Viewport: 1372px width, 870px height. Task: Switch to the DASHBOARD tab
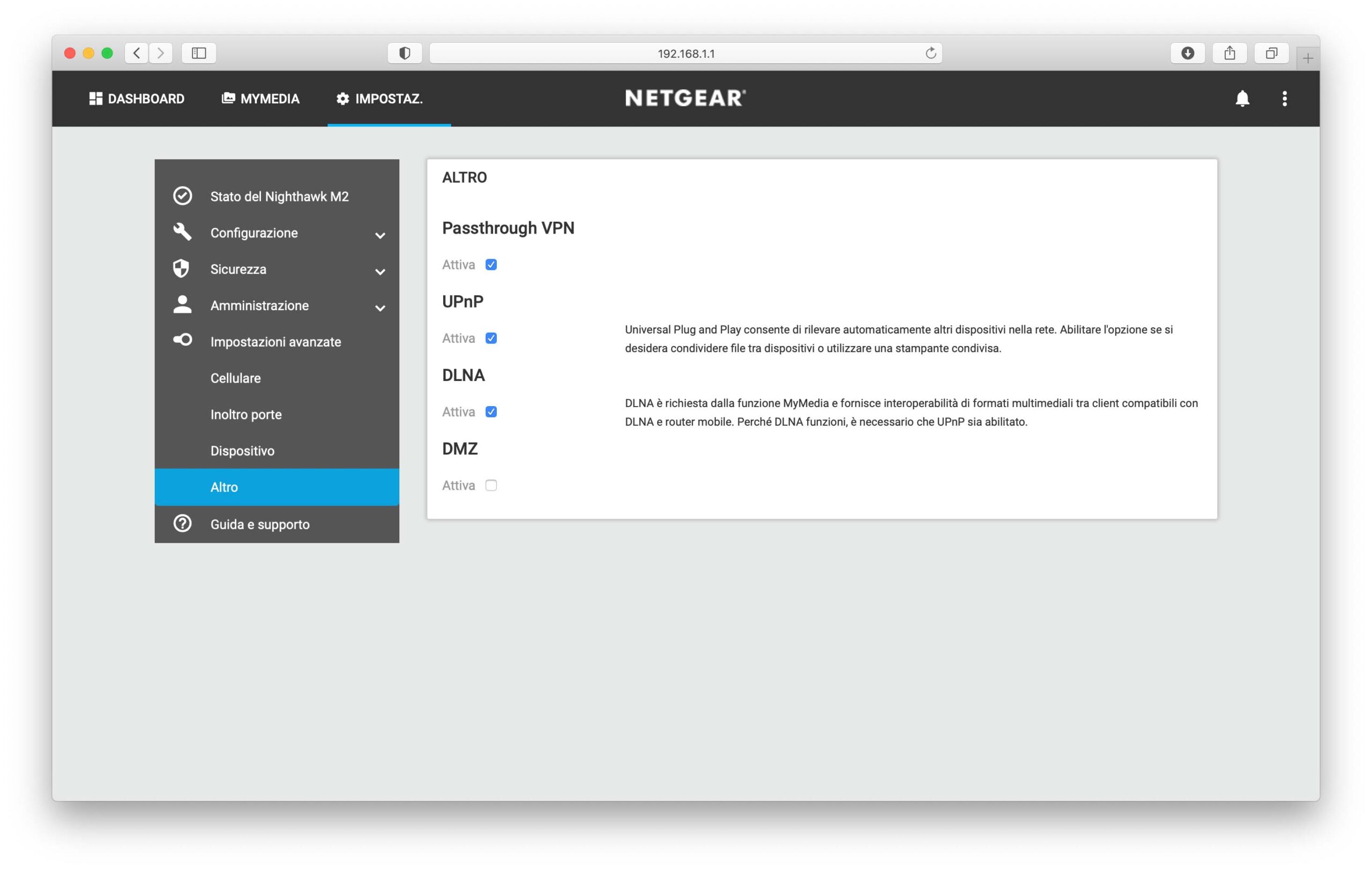[137, 99]
